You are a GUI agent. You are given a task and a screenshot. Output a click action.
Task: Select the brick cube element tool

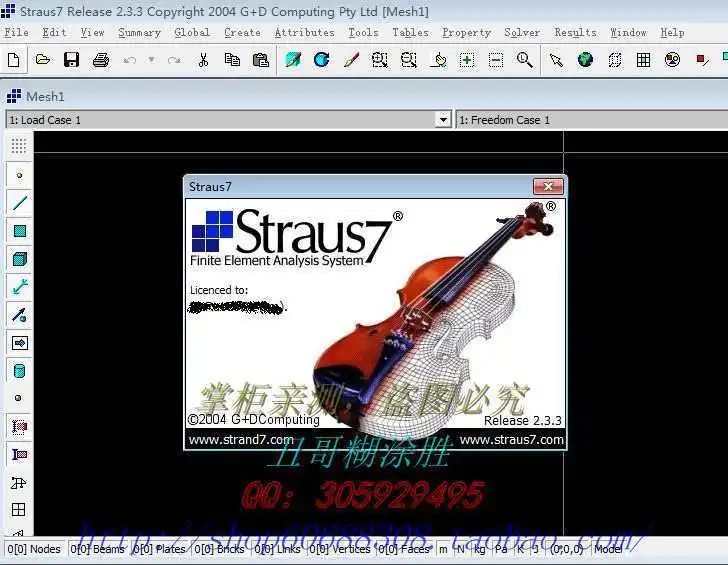(x=20, y=259)
